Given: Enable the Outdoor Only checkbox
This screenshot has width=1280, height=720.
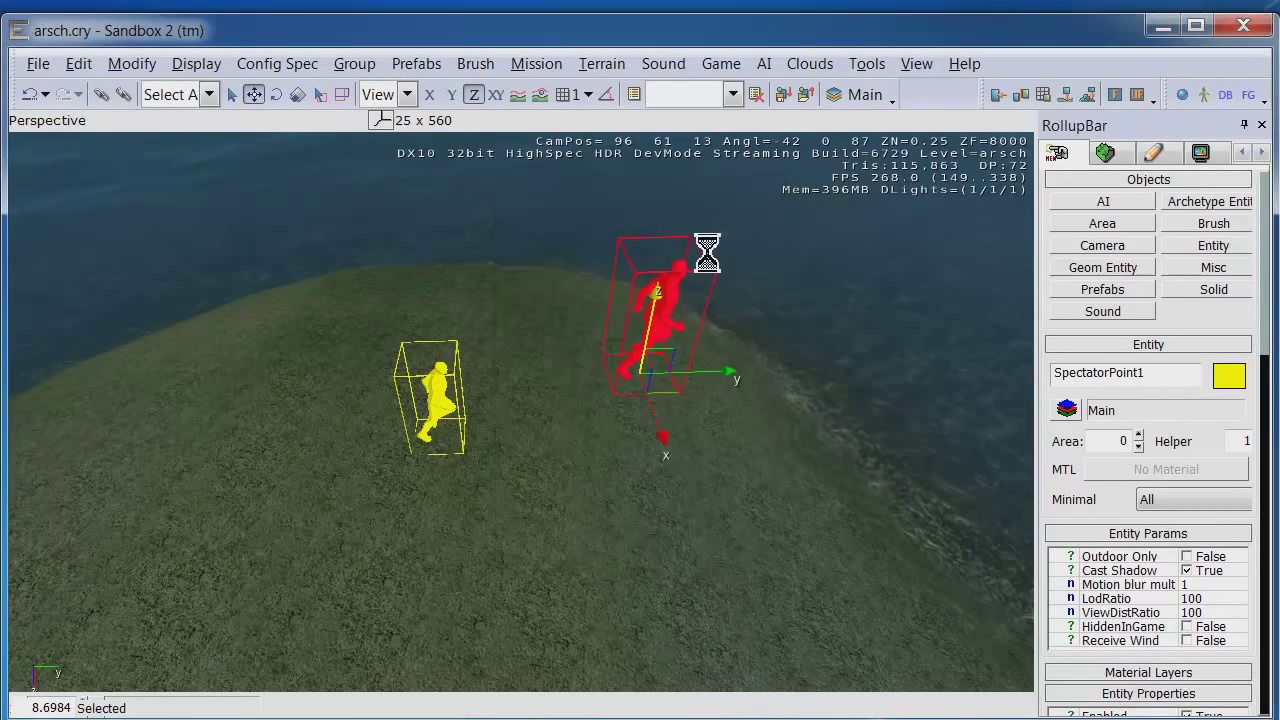Looking at the screenshot, I should pyautogui.click(x=1187, y=557).
